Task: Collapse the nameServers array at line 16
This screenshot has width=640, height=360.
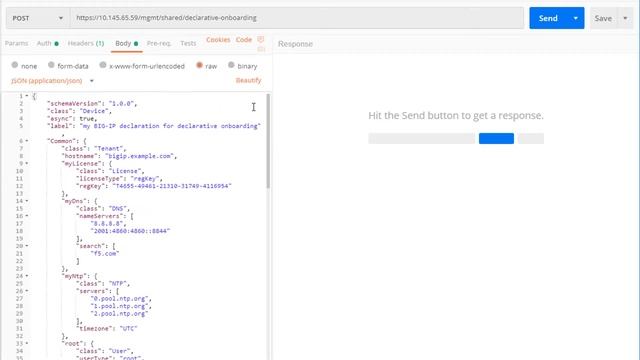Action: coord(27,216)
